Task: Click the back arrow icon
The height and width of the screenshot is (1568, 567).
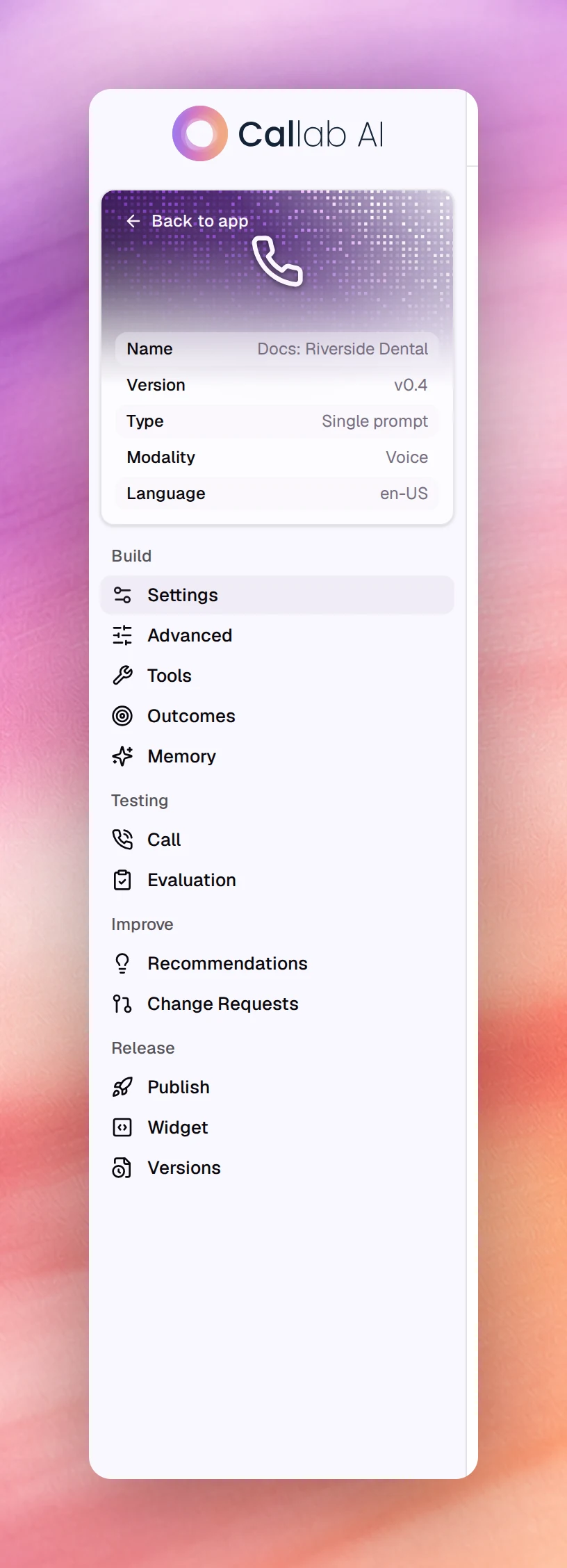Action: [x=133, y=221]
